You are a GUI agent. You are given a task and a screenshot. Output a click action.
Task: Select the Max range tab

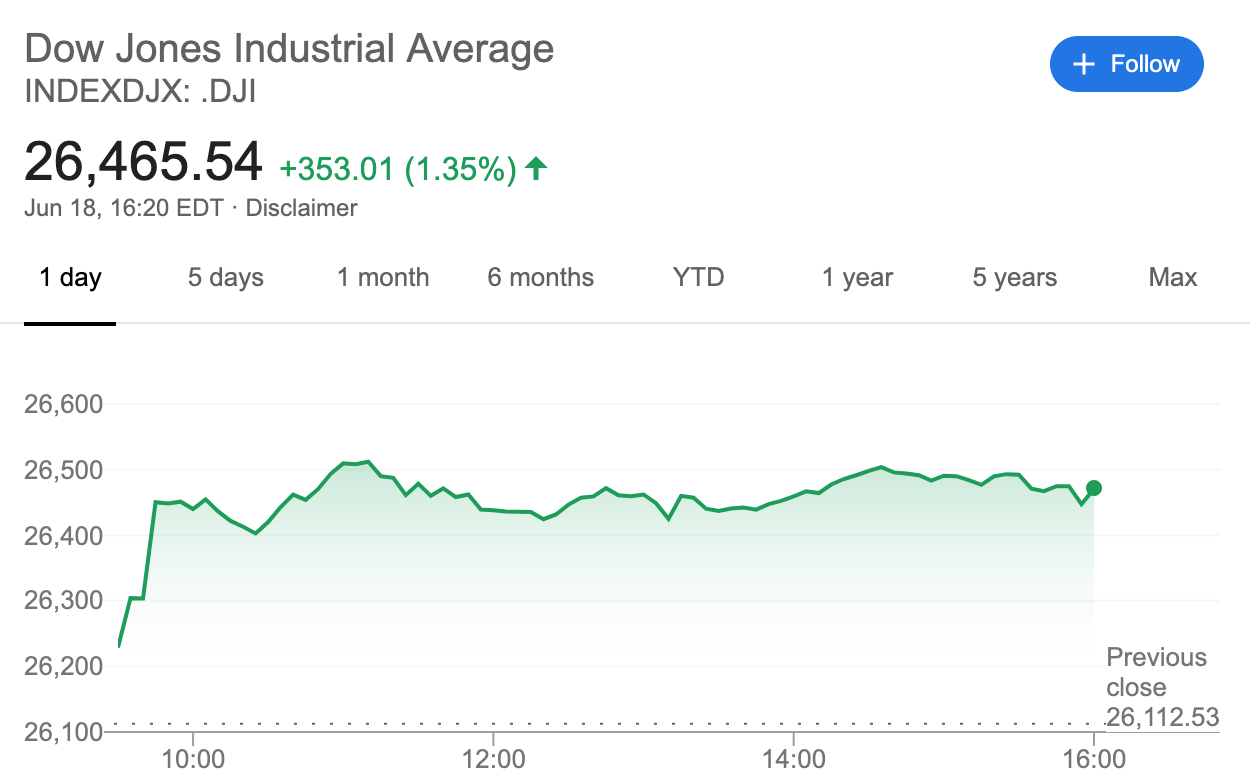(1173, 277)
